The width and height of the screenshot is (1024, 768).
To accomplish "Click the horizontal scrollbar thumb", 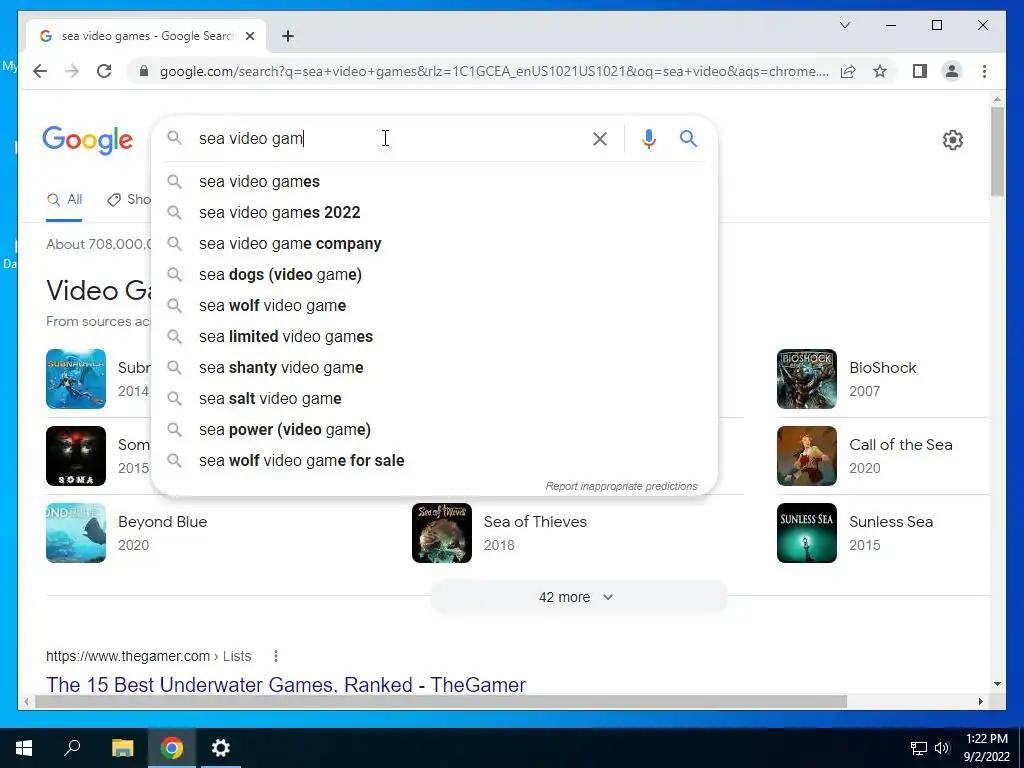I will 440,701.
